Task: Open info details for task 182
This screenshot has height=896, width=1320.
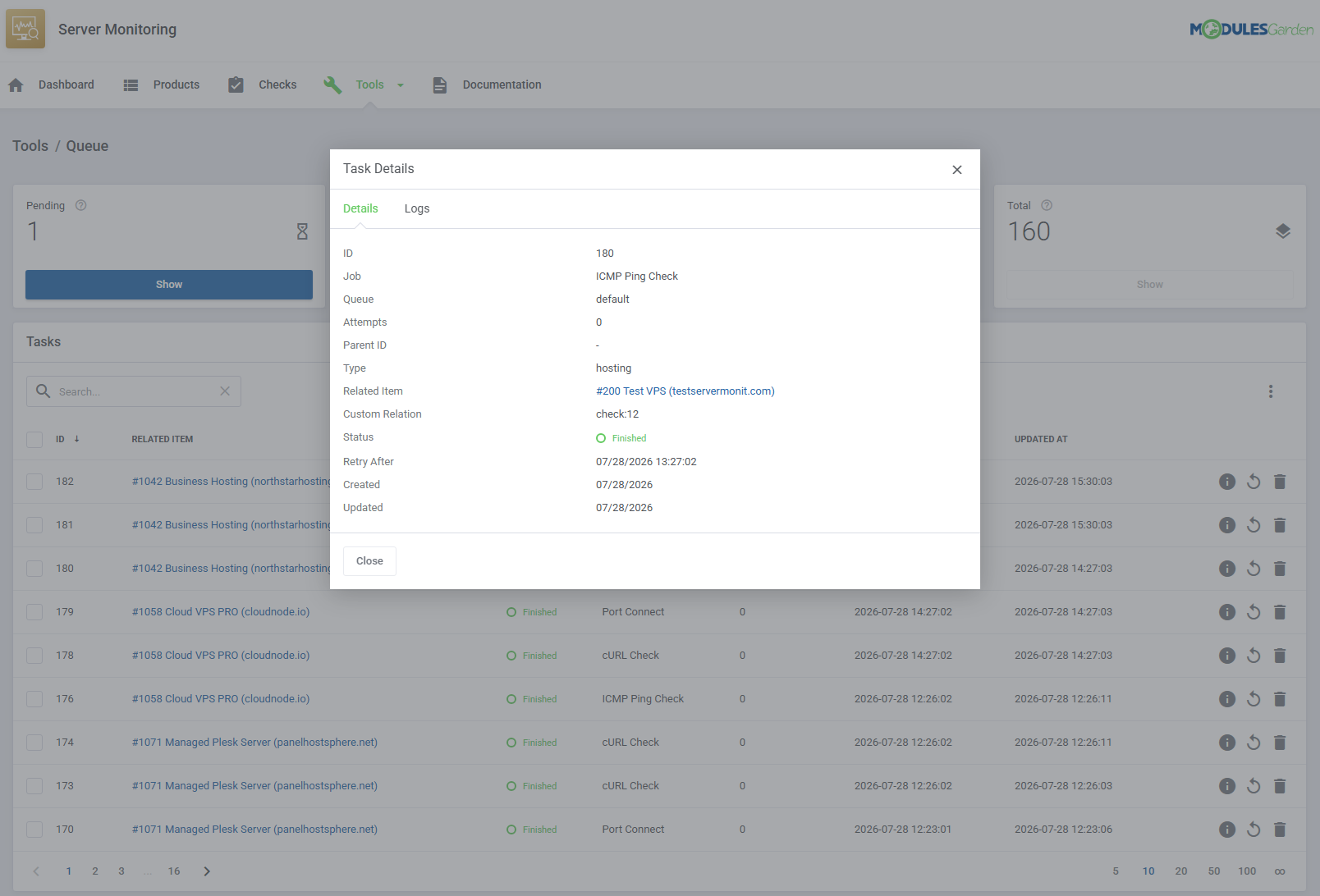Action: [1227, 482]
